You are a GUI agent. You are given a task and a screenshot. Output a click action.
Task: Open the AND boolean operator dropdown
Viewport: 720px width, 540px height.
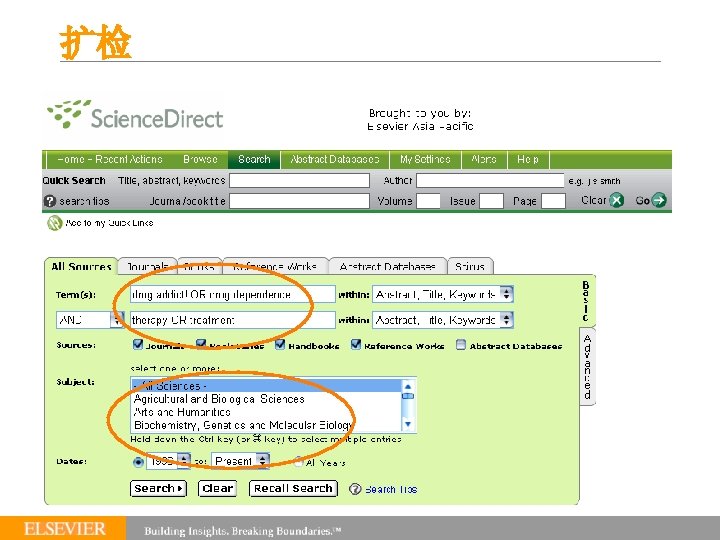click(90, 320)
